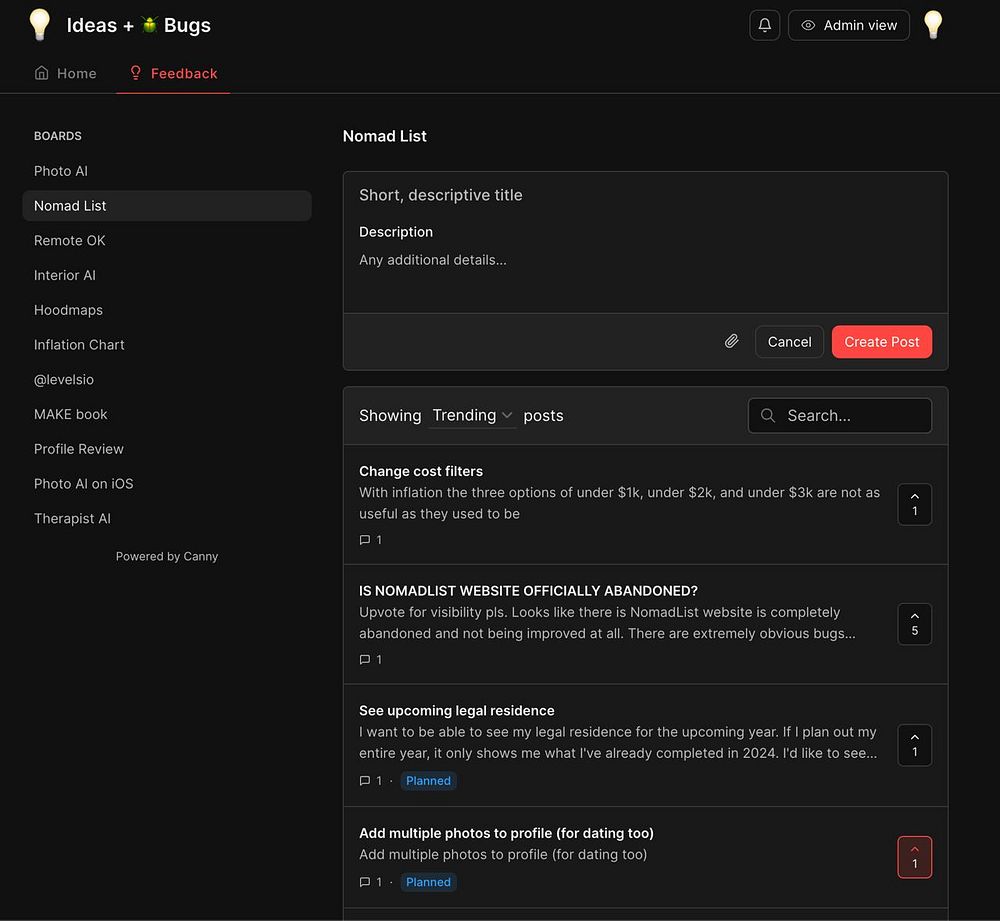Submit with the Create Post button
This screenshot has width=1000, height=921.
(x=881, y=342)
